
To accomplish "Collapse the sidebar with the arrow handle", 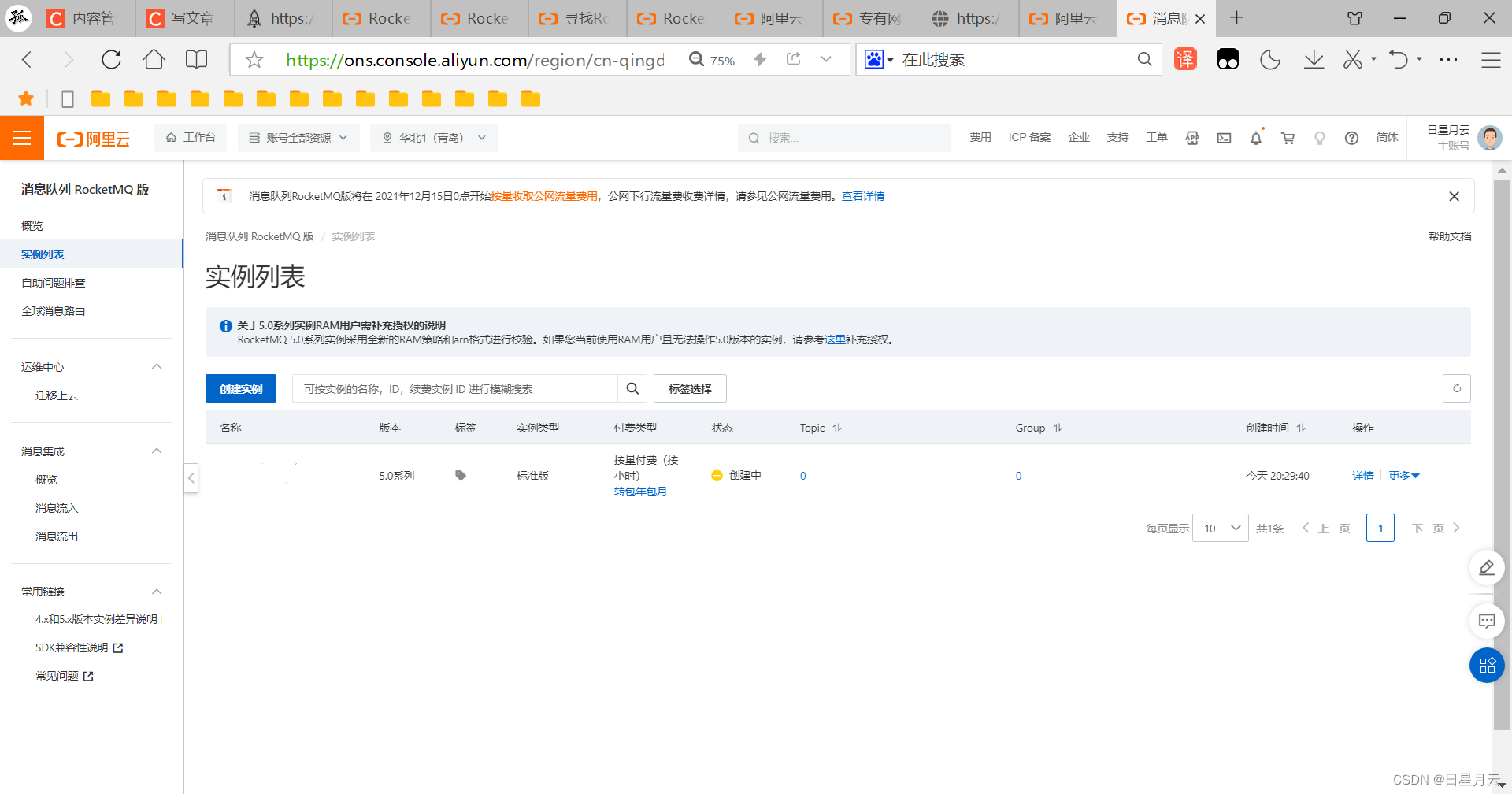I will pos(191,478).
